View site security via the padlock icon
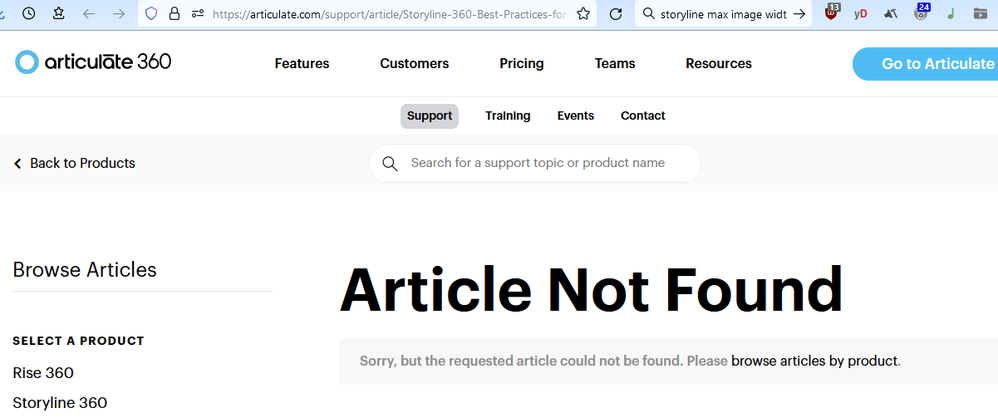 click(x=174, y=13)
